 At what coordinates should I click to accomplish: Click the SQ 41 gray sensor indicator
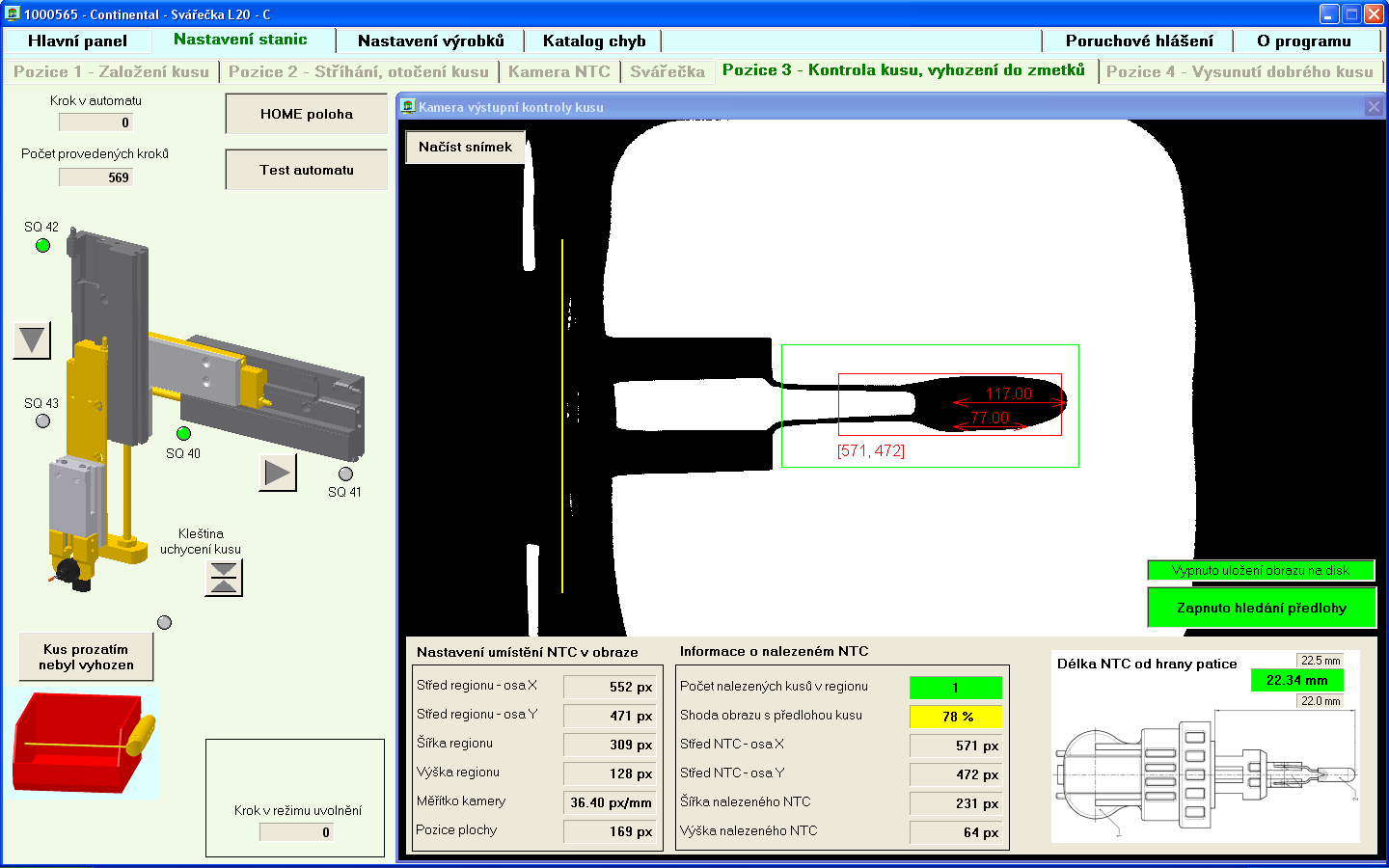tap(345, 474)
